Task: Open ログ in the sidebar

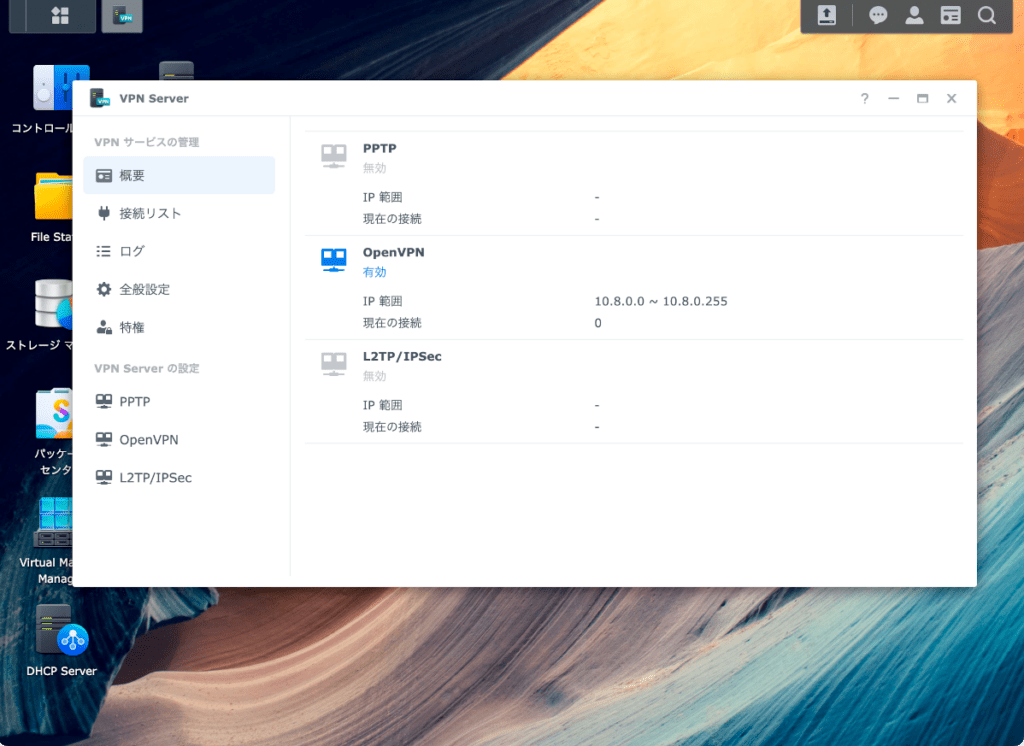Action: coord(179,251)
